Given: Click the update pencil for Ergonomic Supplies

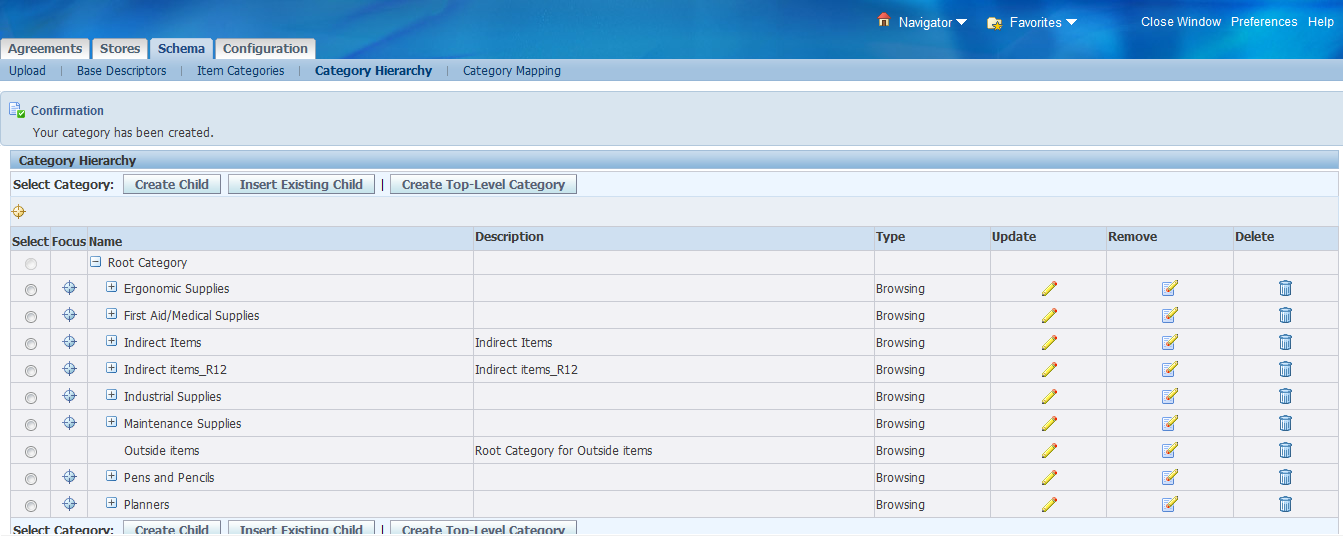Looking at the screenshot, I should click(x=1049, y=288).
